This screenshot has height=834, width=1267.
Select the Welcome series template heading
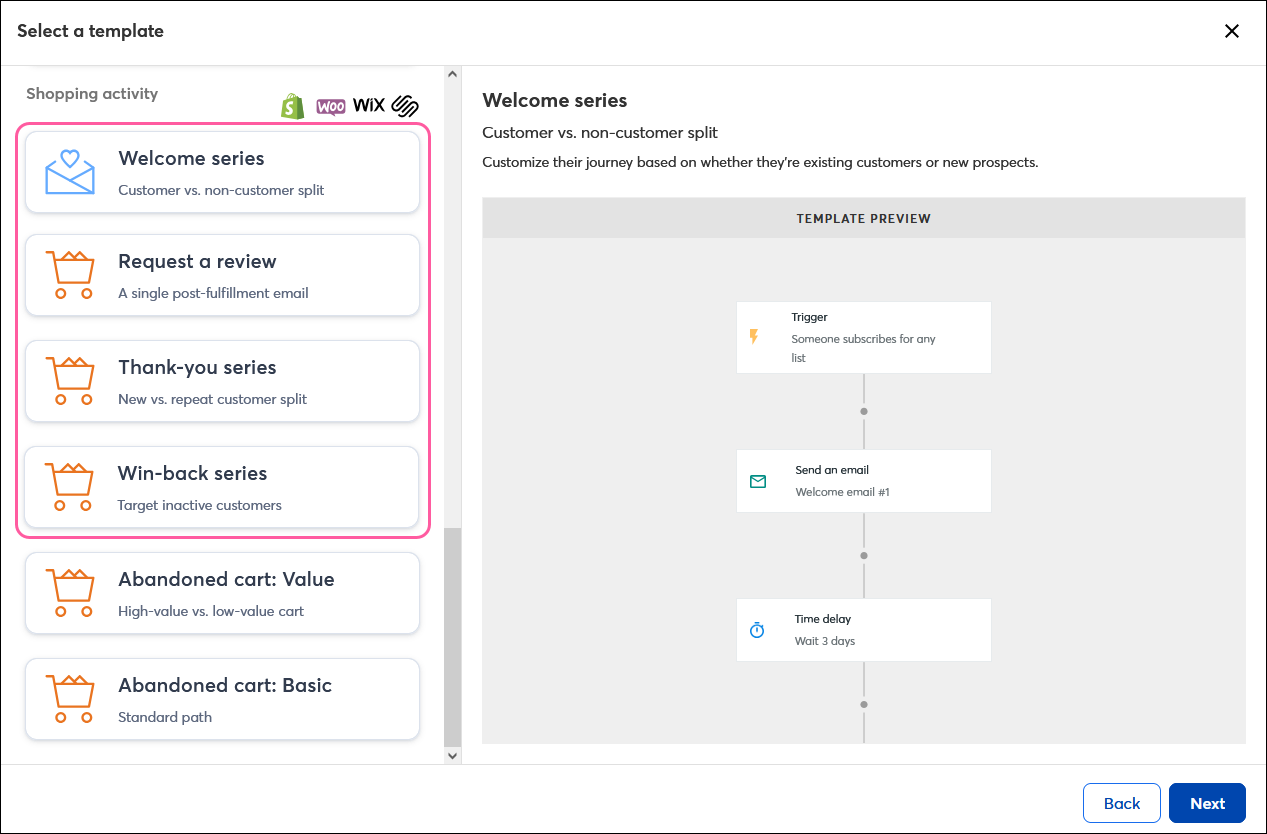point(191,158)
